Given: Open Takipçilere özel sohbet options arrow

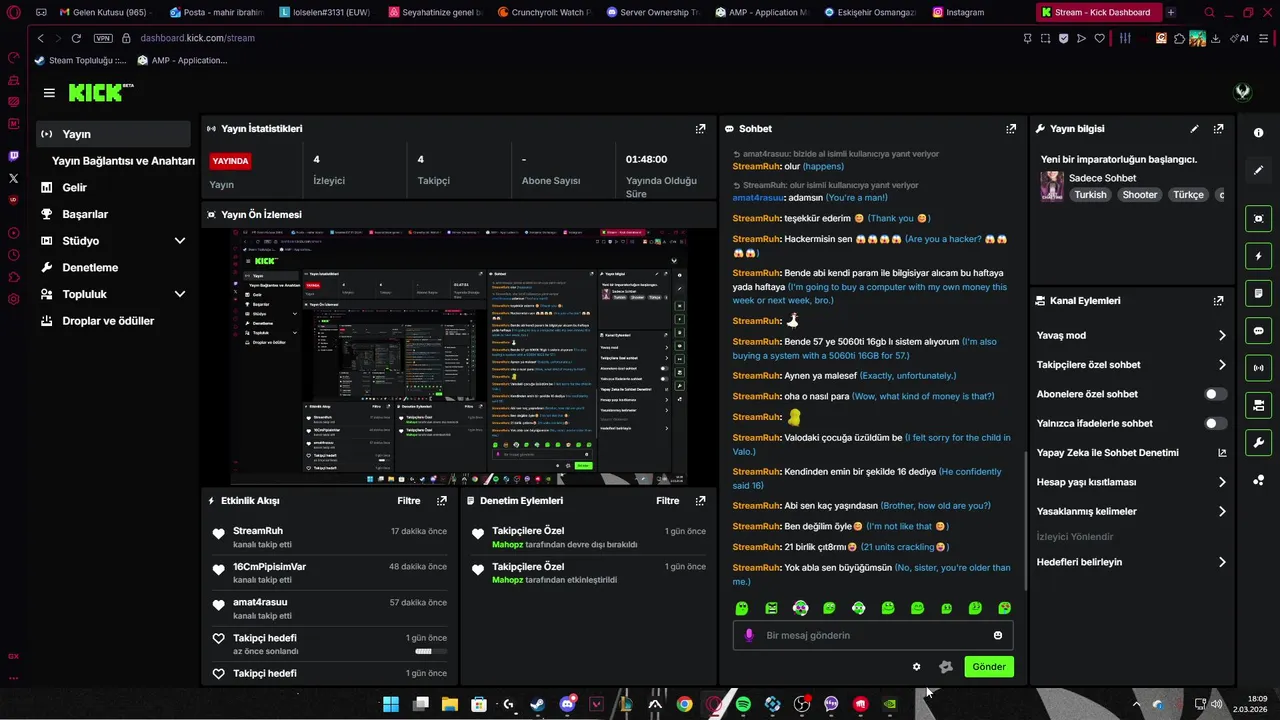Looking at the screenshot, I should (x=1222, y=365).
